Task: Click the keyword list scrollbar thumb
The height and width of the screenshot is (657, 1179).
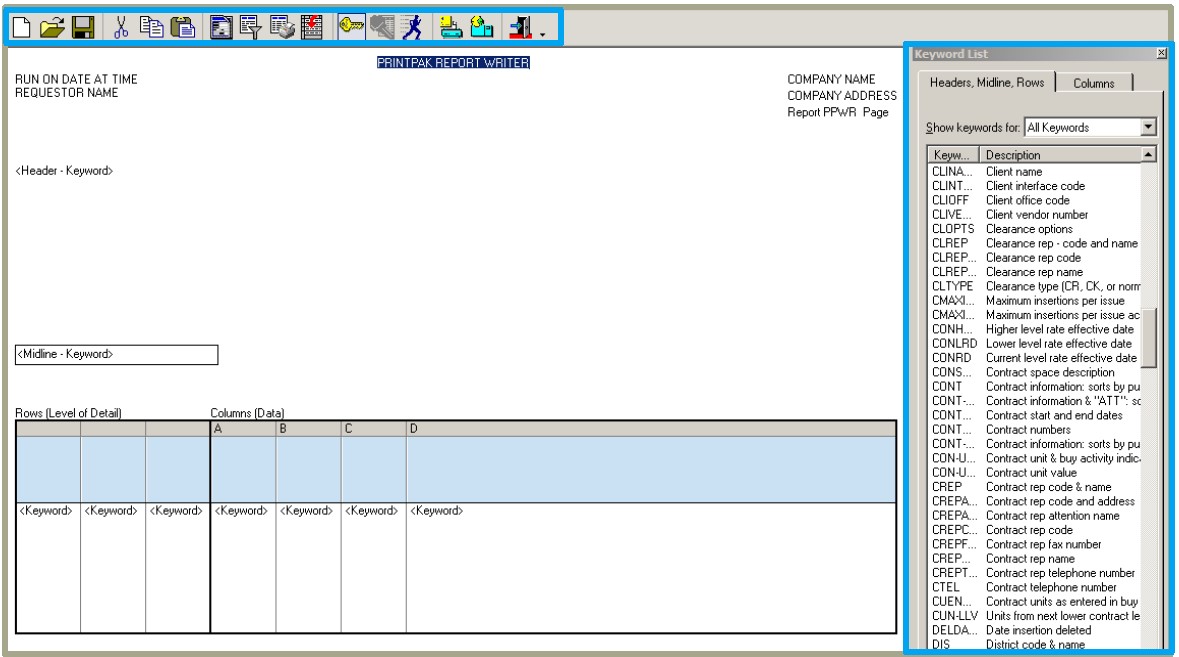Action: click(1148, 336)
